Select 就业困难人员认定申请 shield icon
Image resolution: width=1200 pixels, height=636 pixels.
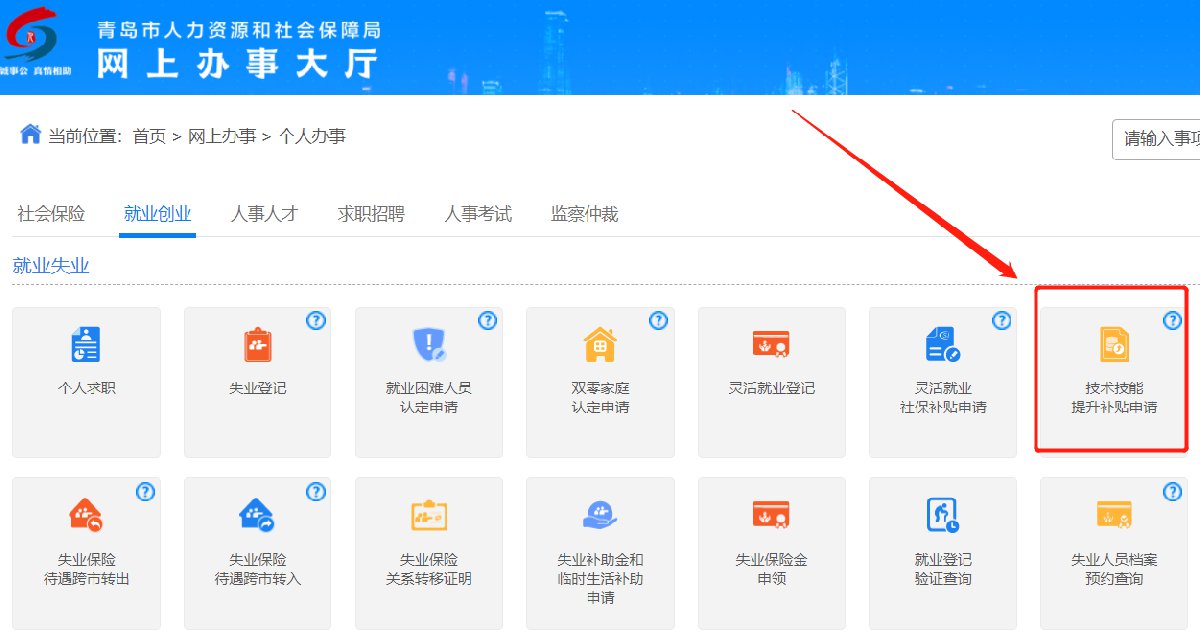click(x=429, y=345)
